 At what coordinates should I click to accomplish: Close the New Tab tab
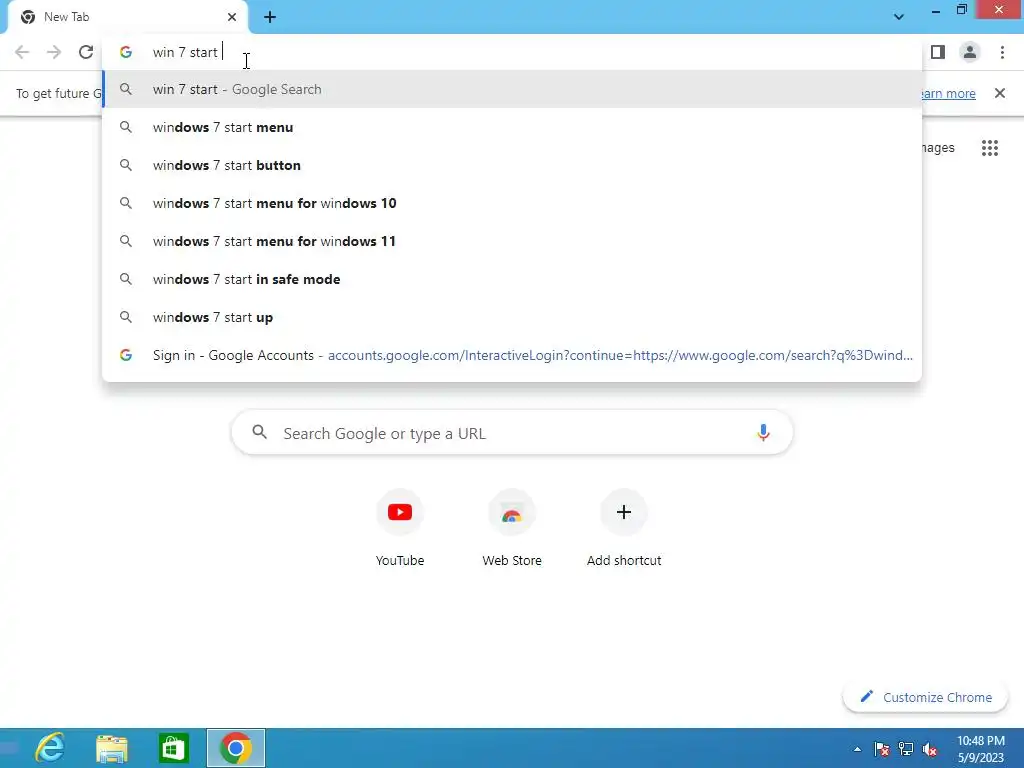(232, 17)
